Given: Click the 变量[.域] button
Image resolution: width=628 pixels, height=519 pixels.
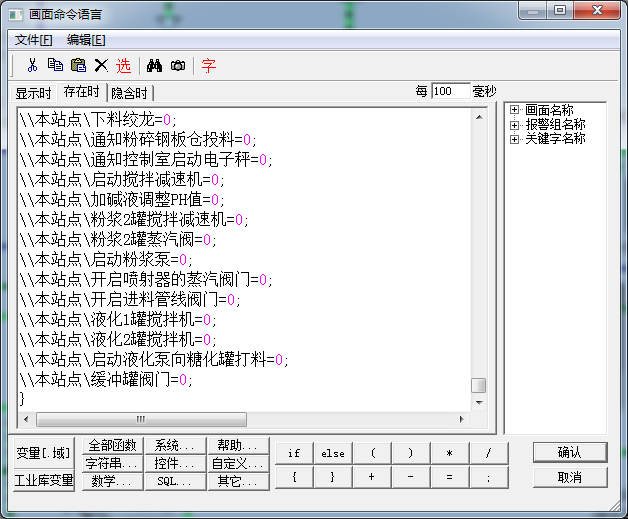Looking at the screenshot, I should tap(44, 453).
